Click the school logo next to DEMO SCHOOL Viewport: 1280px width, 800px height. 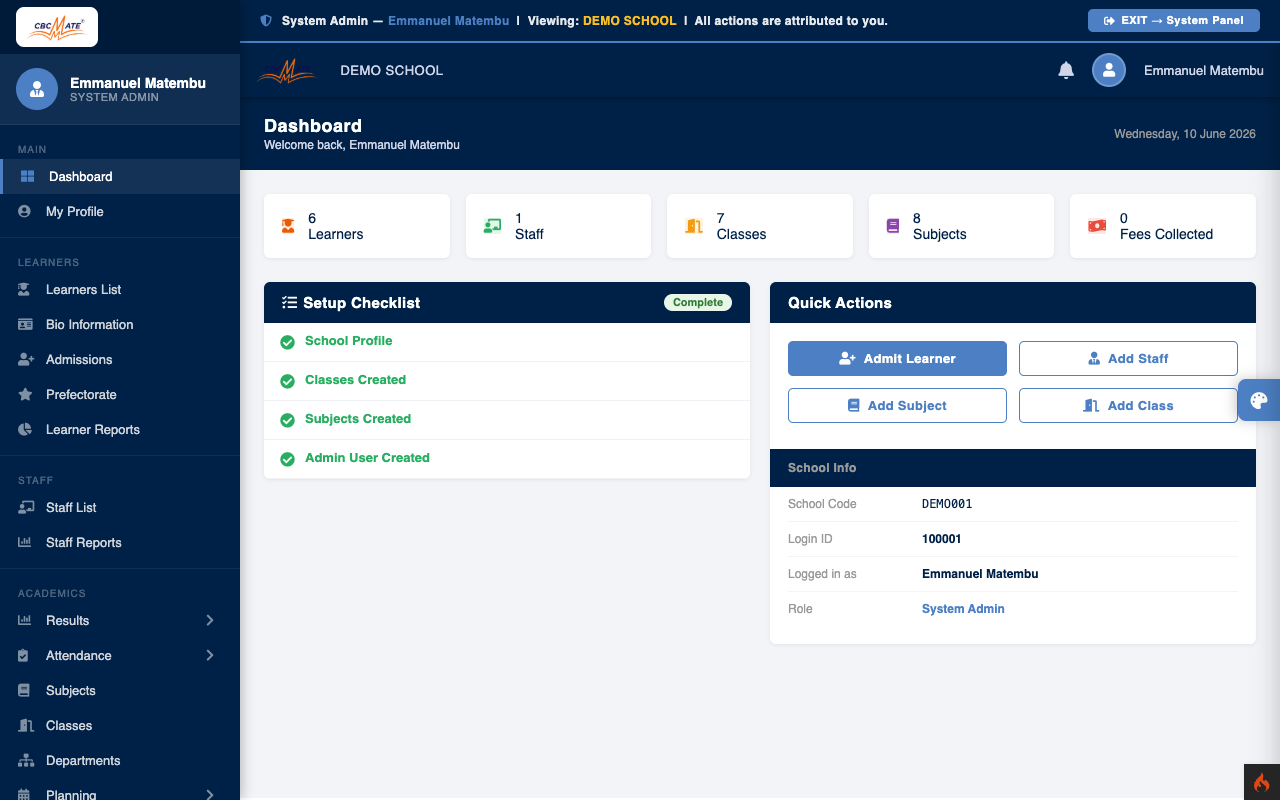(x=287, y=70)
